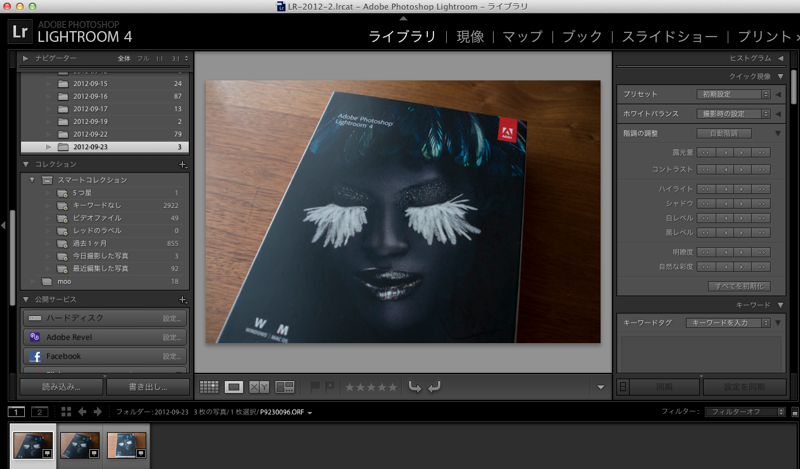This screenshot has width=800, height=469.
Task: Open the ライブラリ module
Action: (402, 37)
